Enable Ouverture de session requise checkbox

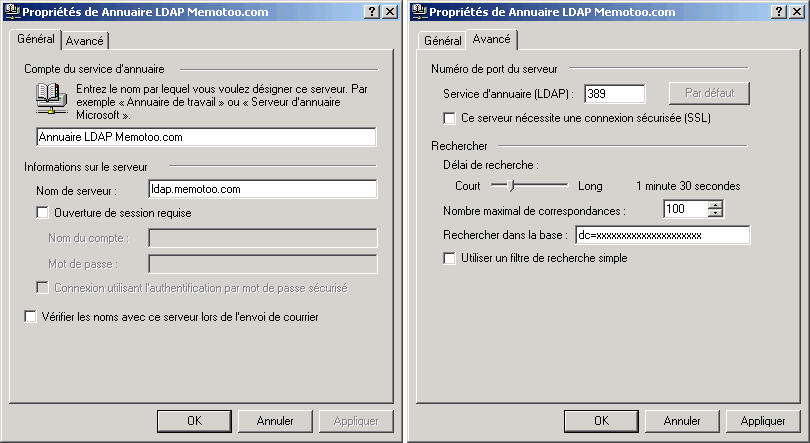pos(42,213)
